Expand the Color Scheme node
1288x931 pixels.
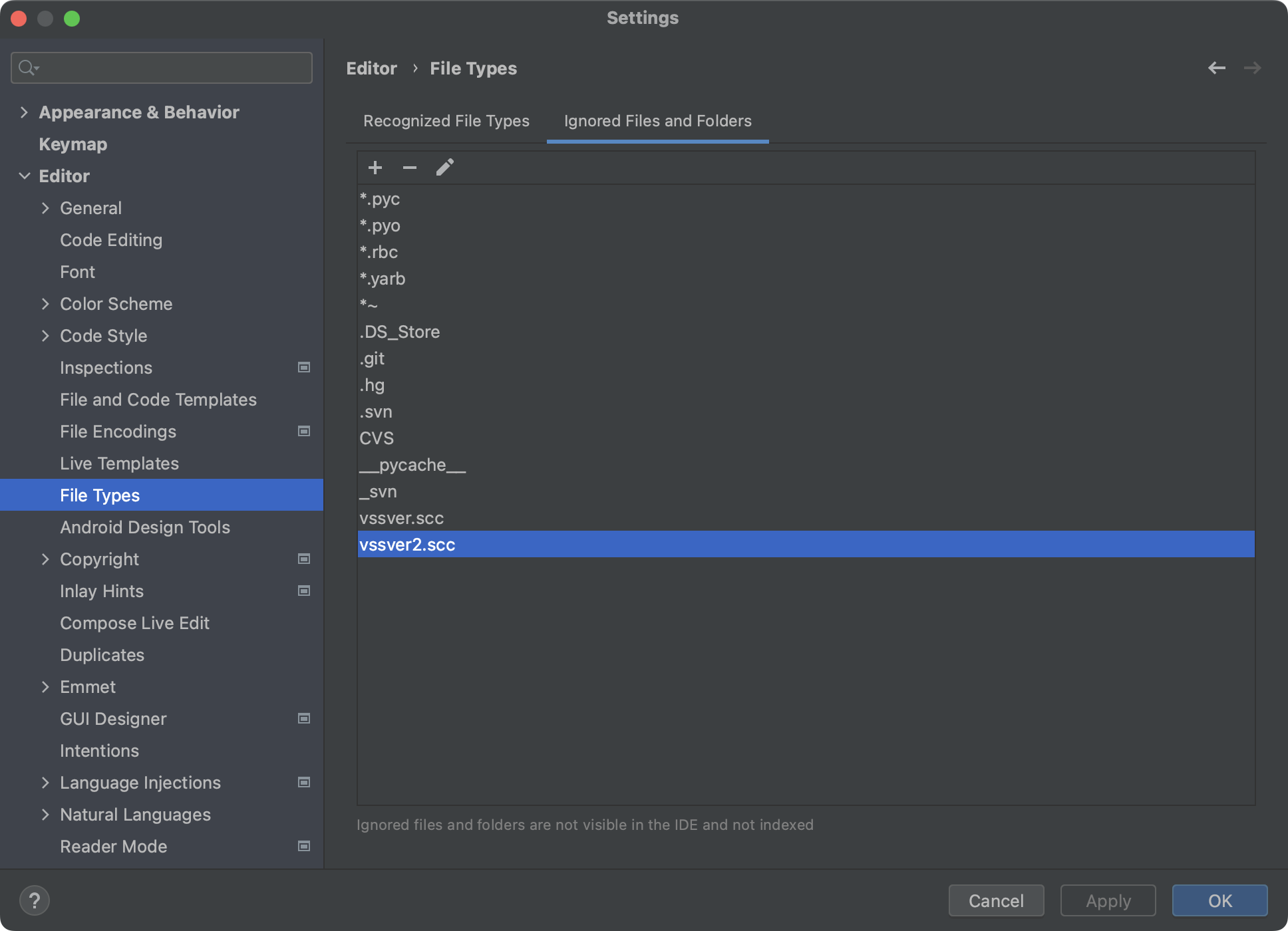[45, 304]
